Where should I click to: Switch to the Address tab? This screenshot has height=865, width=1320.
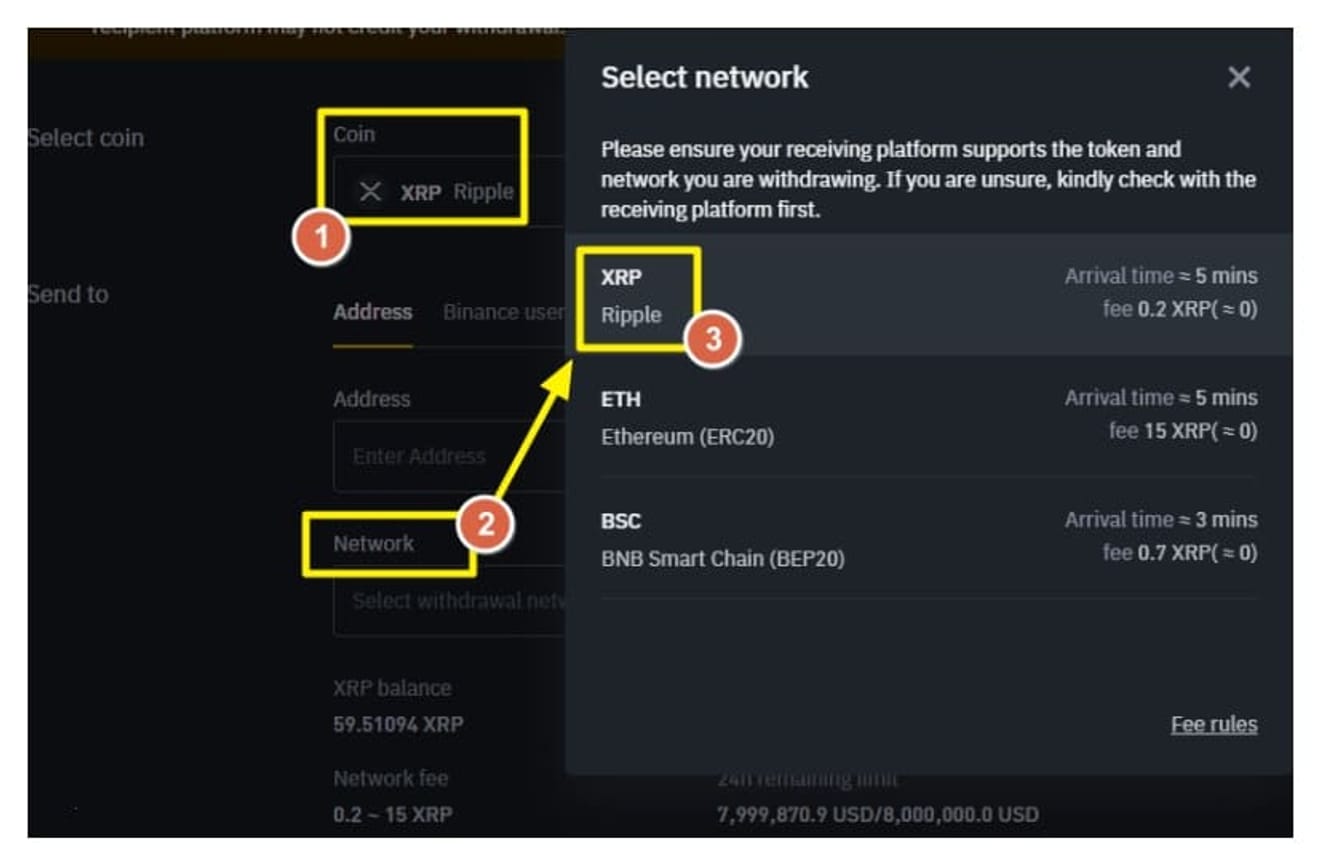(373, 312)
